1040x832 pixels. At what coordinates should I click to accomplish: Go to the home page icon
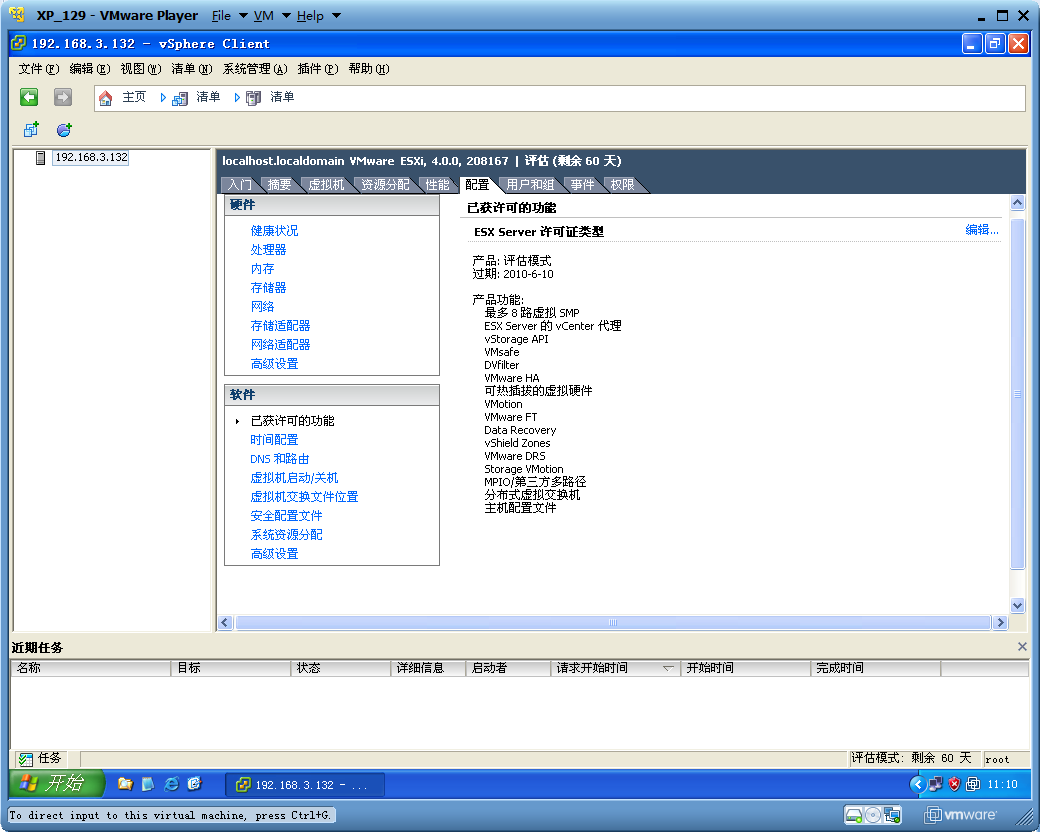(x=105, y=99)
